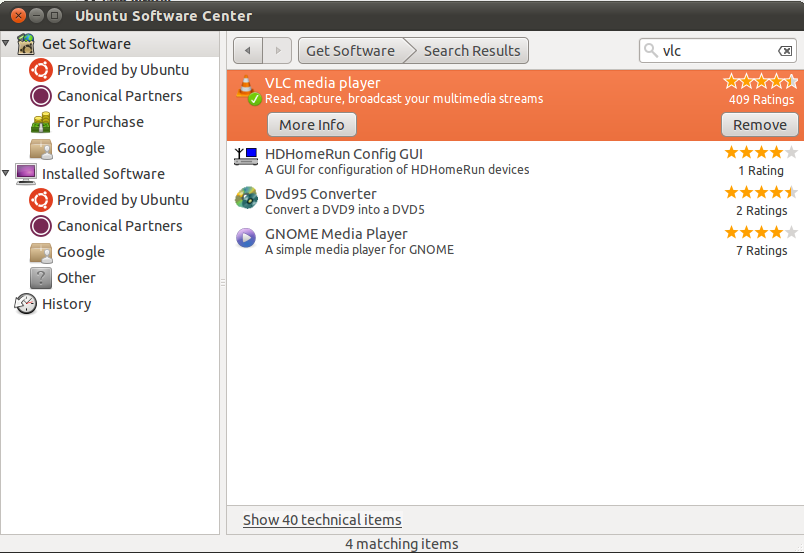This screenshot has height=553, width=804.
Task: Open the History clock icon in sidebar
Action: [x=26, y=304]
